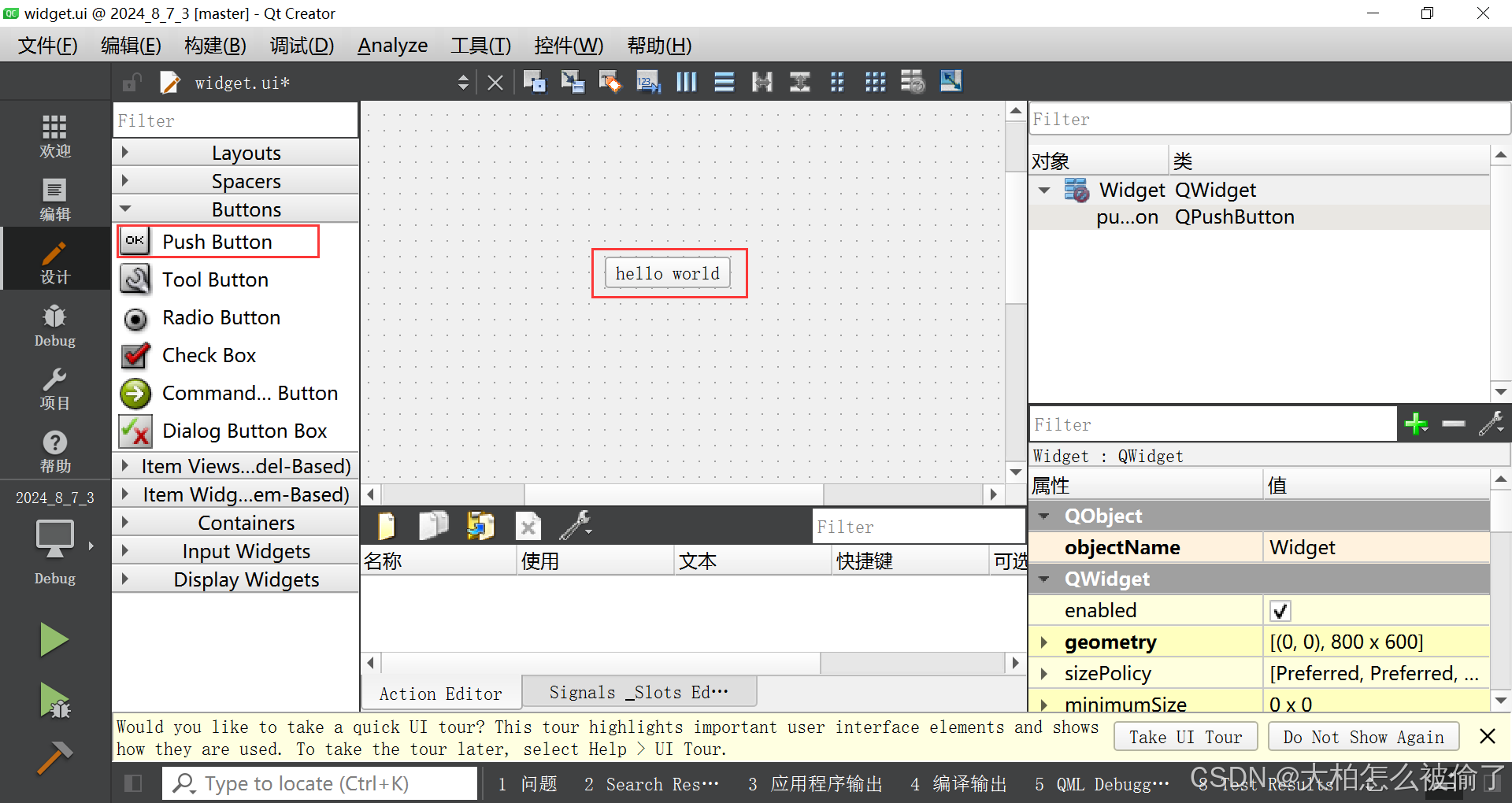The image size is (1512, 803).
Task: Click the lock icon beside widget.ui
Action: (132, 83)
